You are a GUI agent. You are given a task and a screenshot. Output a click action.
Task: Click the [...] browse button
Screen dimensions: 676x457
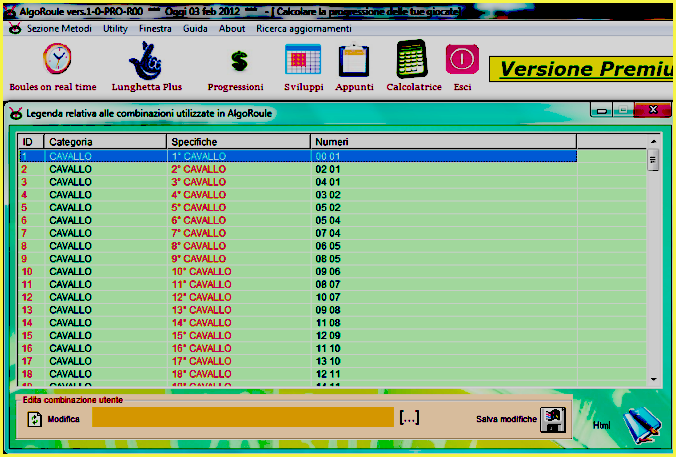[409, 417]
